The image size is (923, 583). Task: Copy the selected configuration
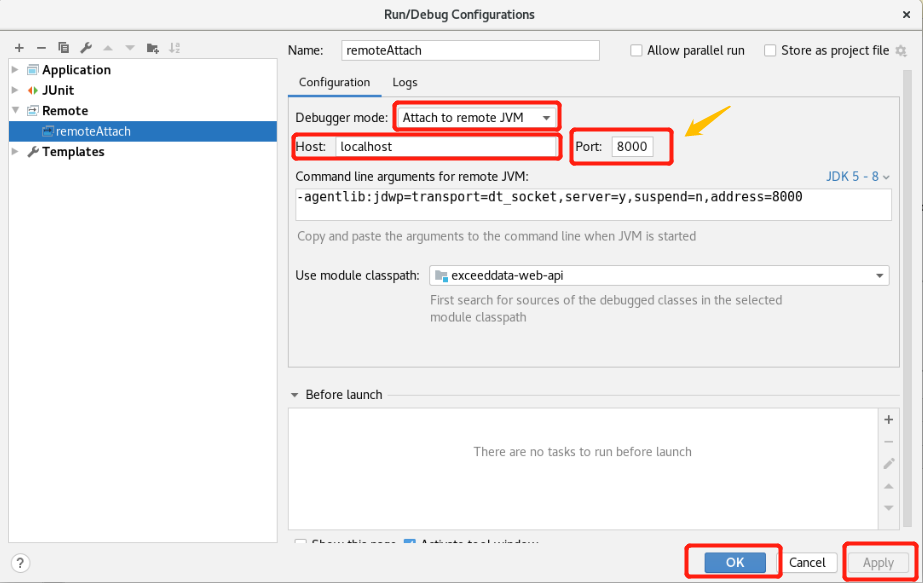tap(64, 48)
